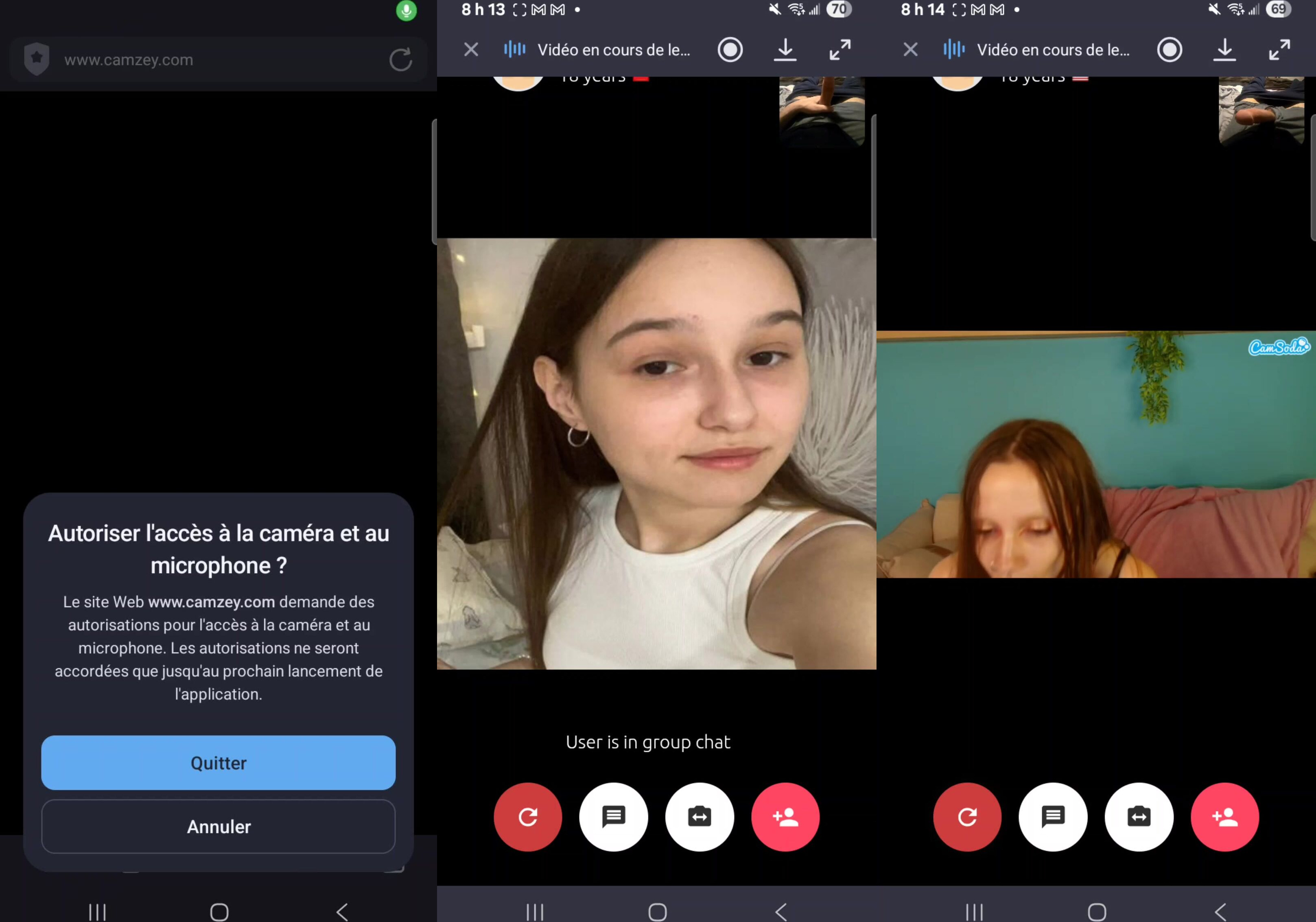The width and height of the screenshot is (1316, 922).
Task: Tap the audio waveform icon on the 8 h 13 screen
Action: point(514,49)
